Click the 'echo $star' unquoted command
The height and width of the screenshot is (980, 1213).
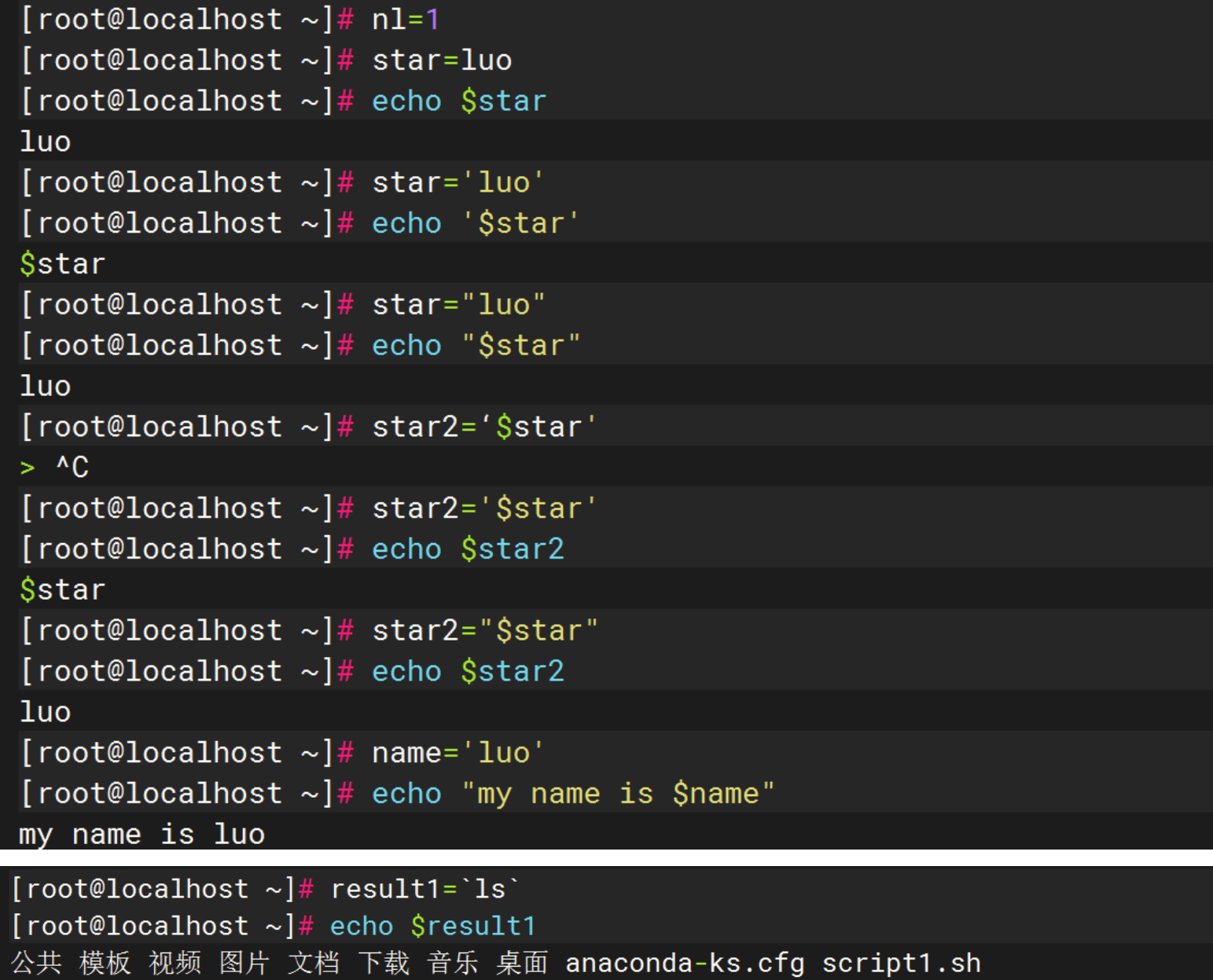point(459,101)
